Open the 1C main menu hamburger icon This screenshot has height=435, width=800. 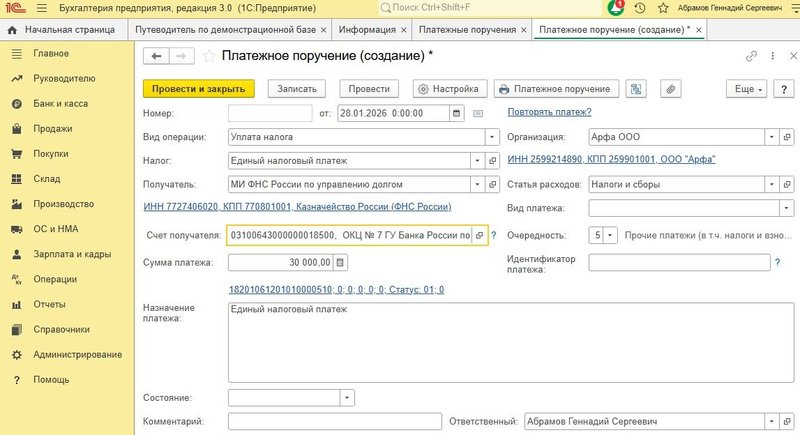(42, 8)
